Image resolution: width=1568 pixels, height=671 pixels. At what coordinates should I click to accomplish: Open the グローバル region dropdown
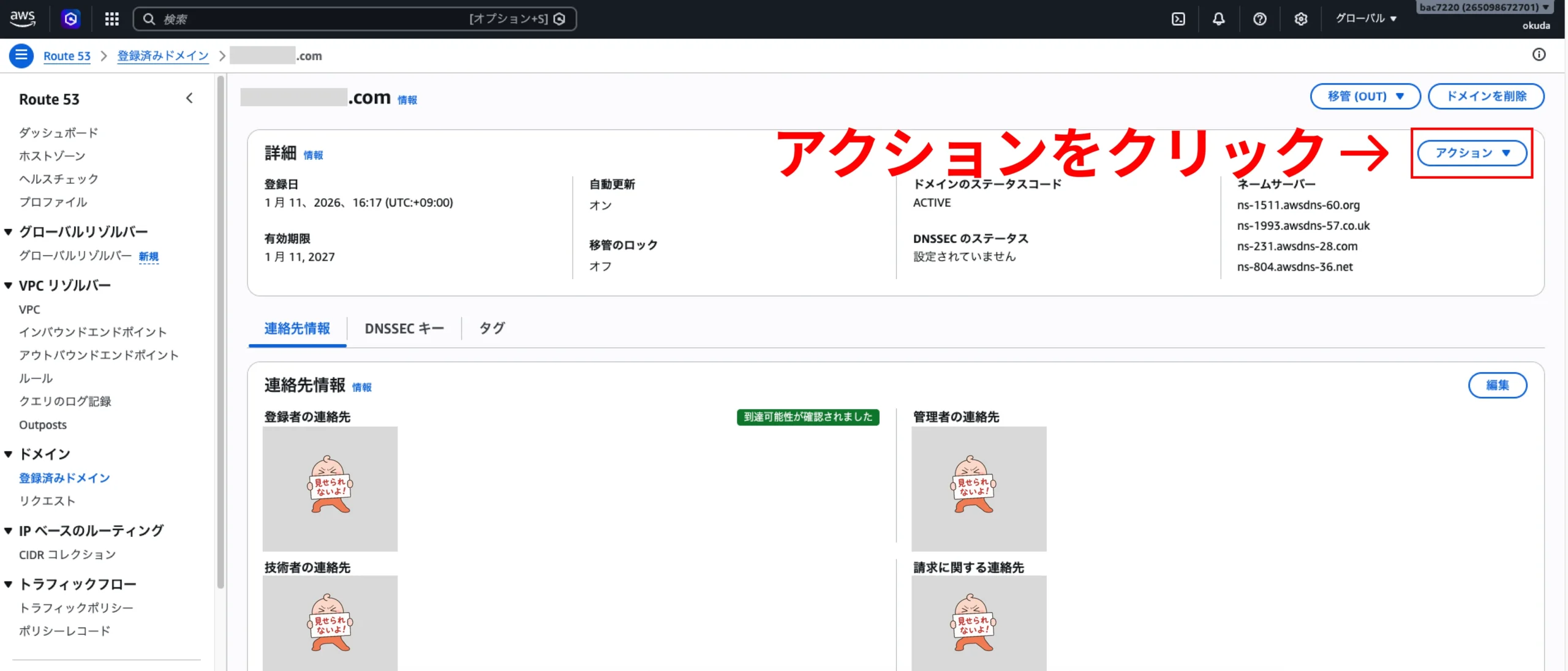[1366, 18]
